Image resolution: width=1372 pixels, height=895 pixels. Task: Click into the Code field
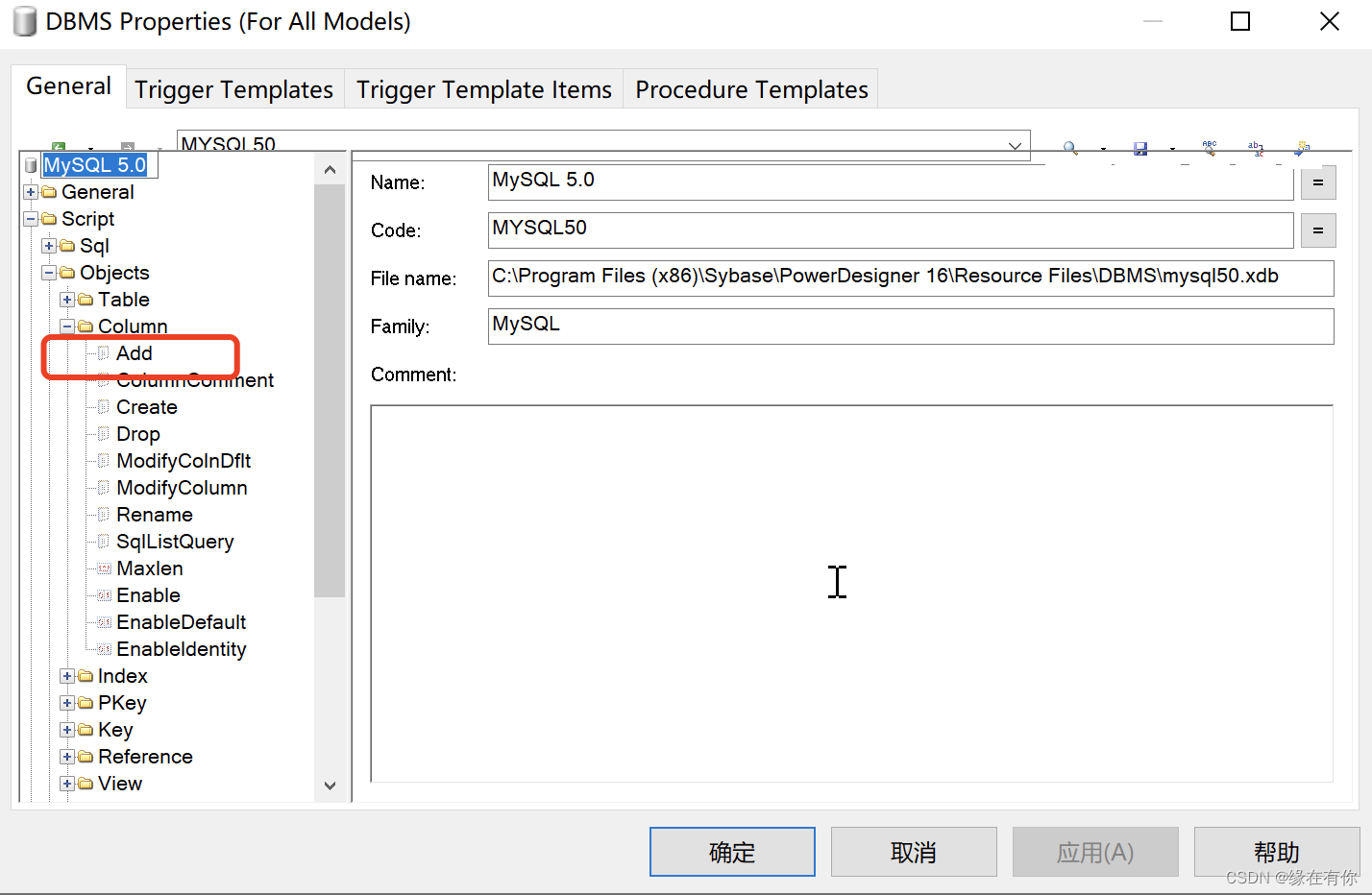tap(891, 230)
